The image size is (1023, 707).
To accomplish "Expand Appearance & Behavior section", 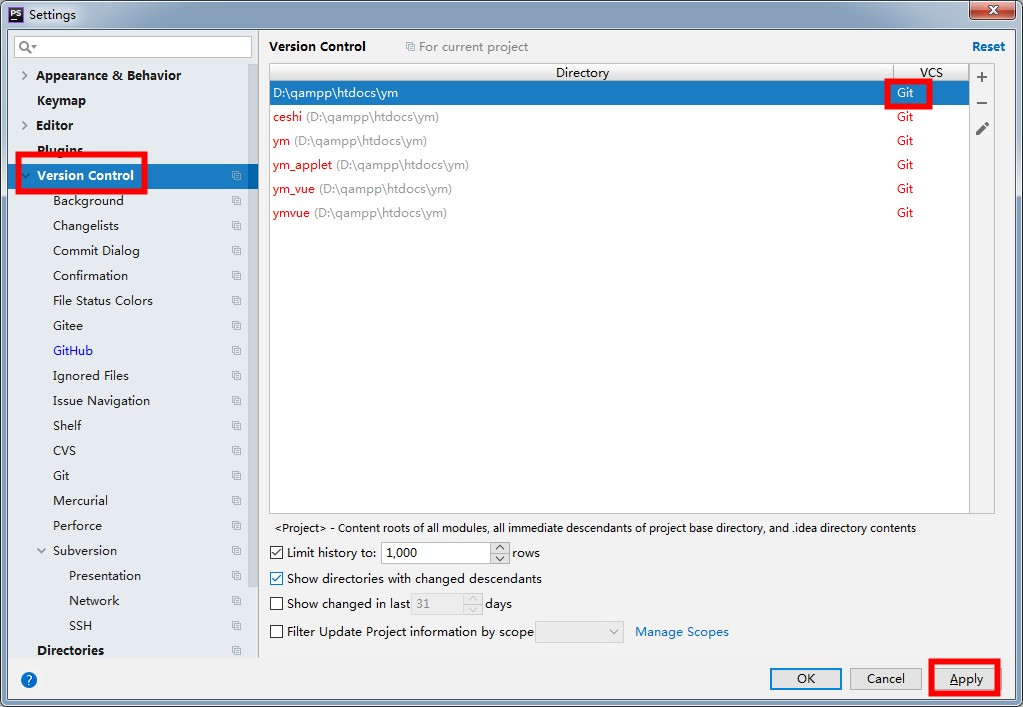I will [x=25, y=76].
